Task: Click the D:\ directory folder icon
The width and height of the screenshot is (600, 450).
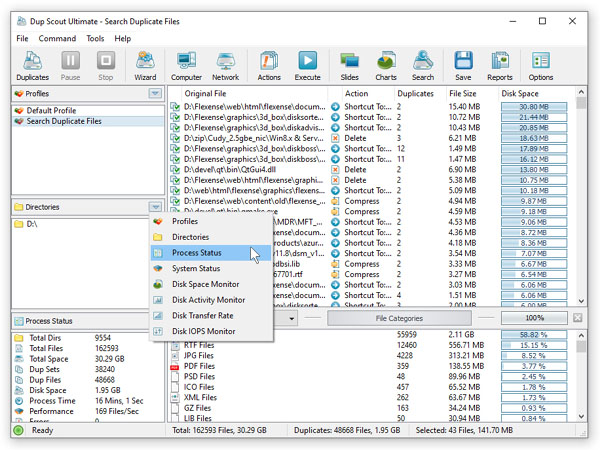Action: click(x=19, y=224)
